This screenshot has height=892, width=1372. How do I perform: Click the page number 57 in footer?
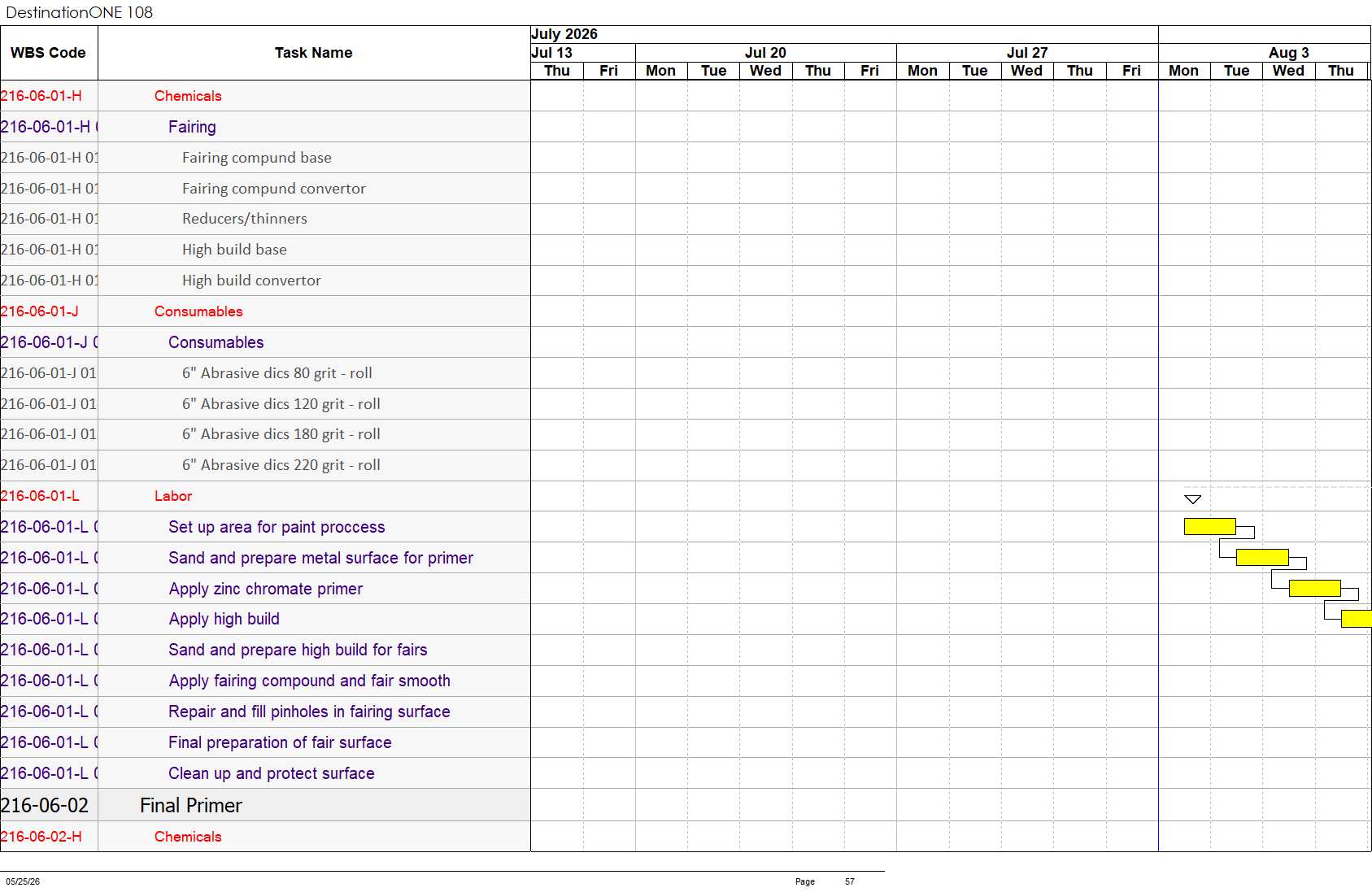pyautogui.click(x=850, y=881)
